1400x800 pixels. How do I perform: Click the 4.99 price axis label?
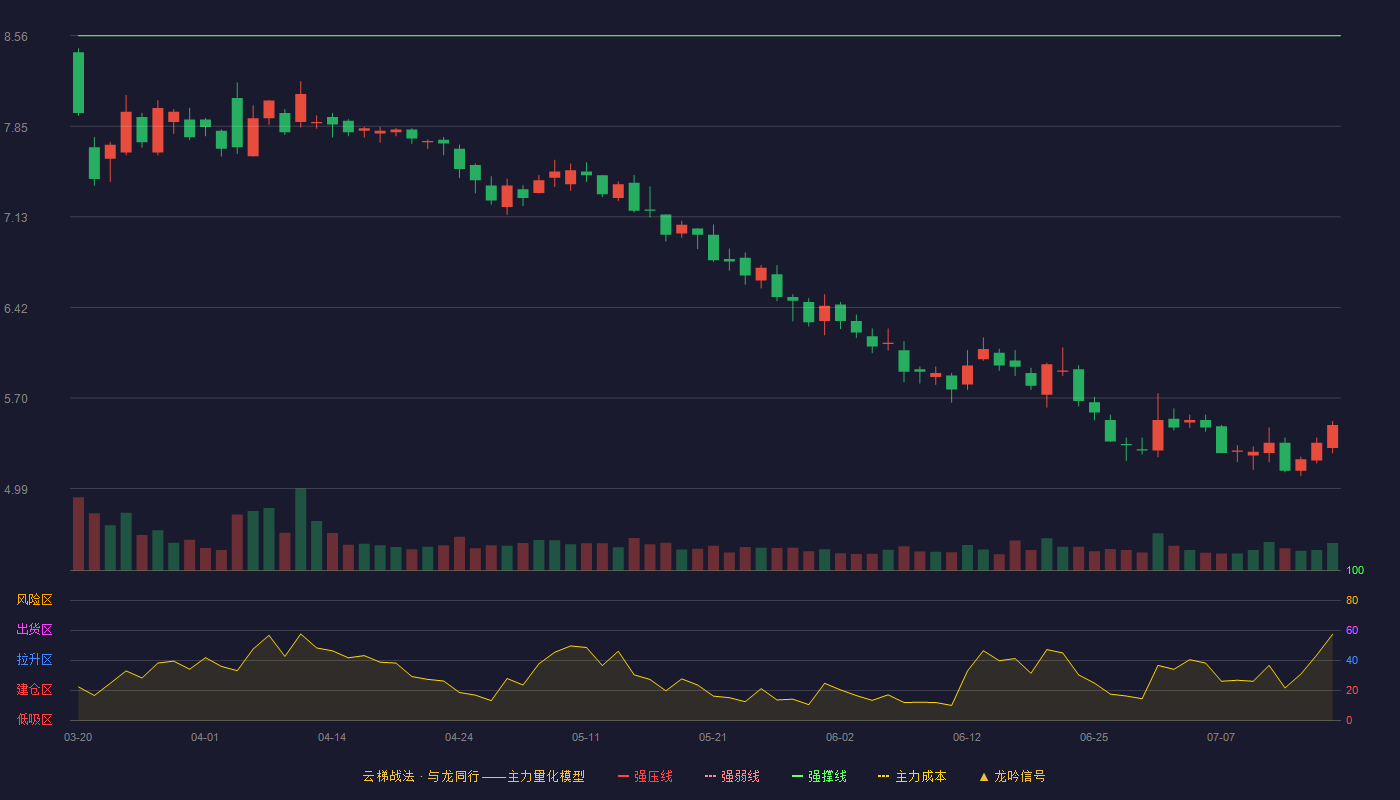point(16,490)
